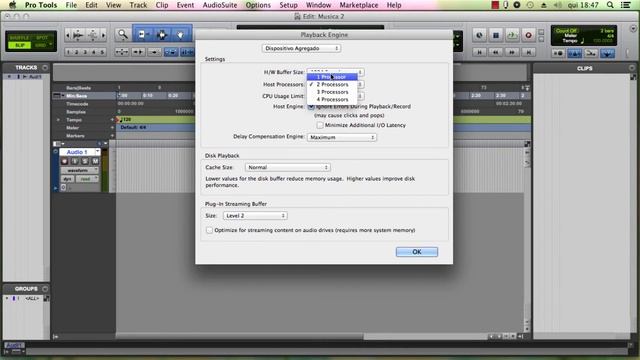Screen dimensions: 640x360
Task: Enable Minimize Additional I/O Latency checkbox
Action: [320, 125]
